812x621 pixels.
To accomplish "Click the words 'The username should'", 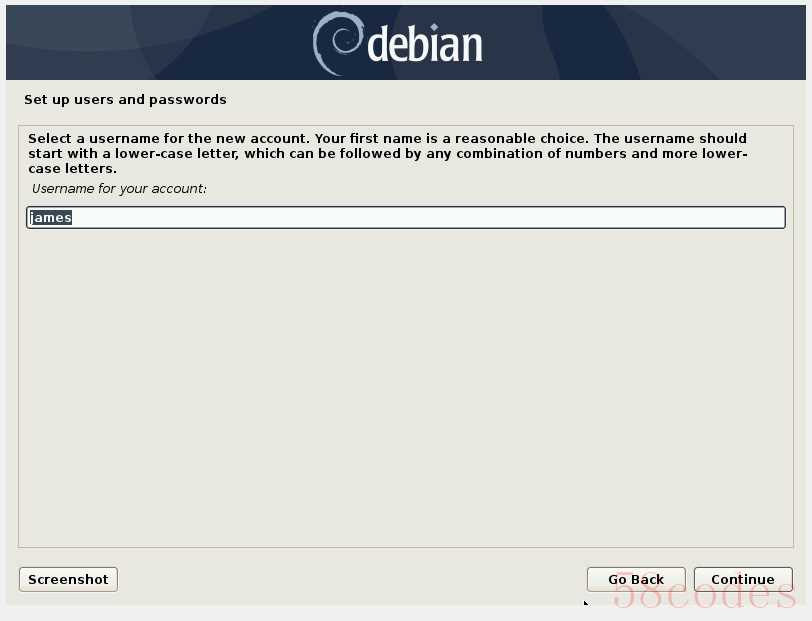I will pyautogui.click(x=670, y=138).
